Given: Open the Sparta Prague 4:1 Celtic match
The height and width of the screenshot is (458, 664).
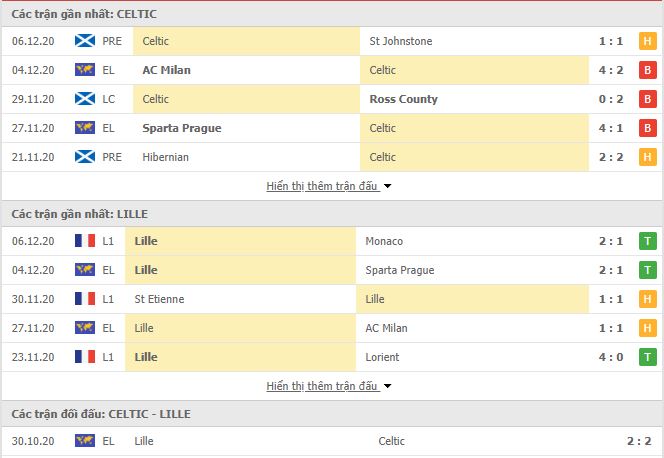Looking at the screenshot, I should point(332,128).
